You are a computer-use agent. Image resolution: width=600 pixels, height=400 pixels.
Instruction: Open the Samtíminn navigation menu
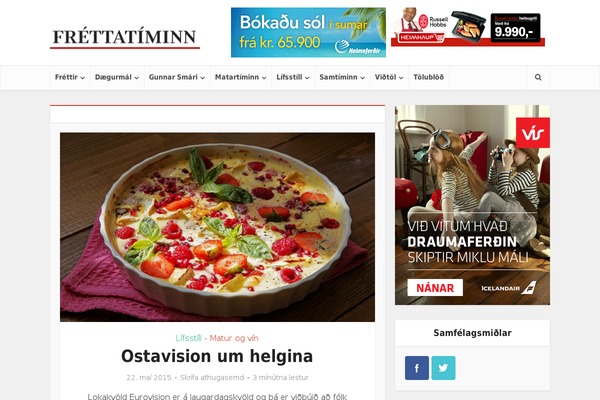pos(342,77)
